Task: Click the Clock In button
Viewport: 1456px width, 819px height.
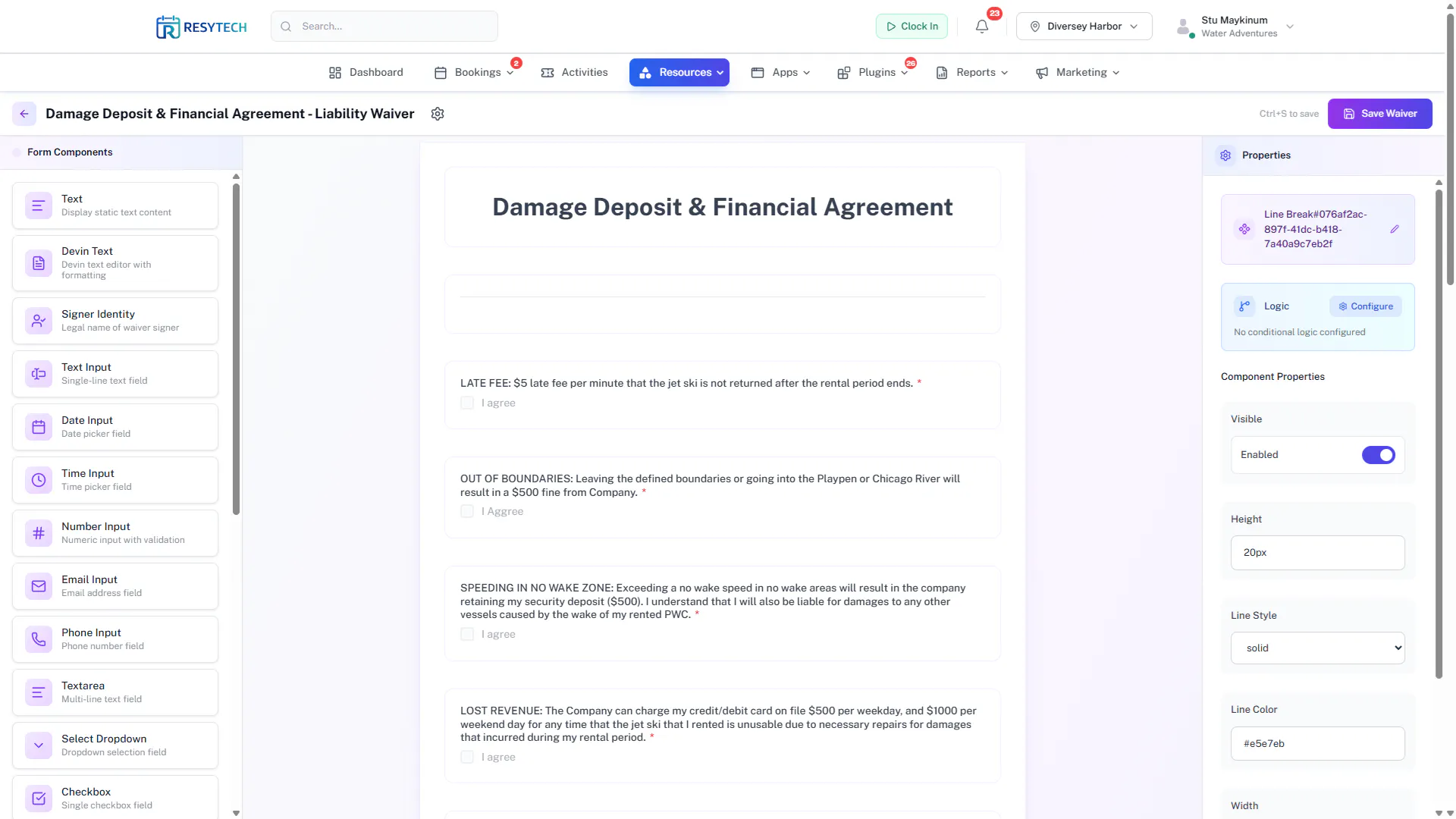Action: 912,27
